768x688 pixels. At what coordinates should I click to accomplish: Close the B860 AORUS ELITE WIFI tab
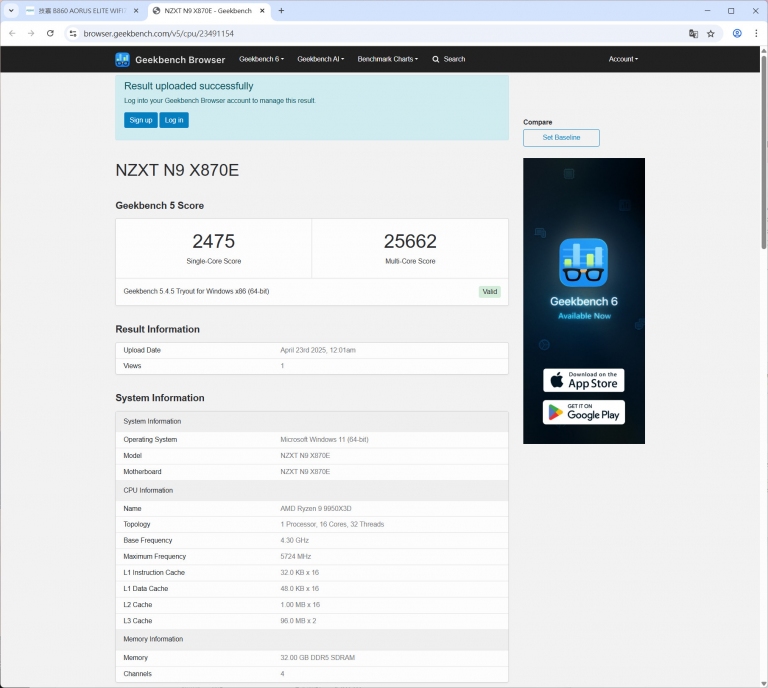[136, 10]
